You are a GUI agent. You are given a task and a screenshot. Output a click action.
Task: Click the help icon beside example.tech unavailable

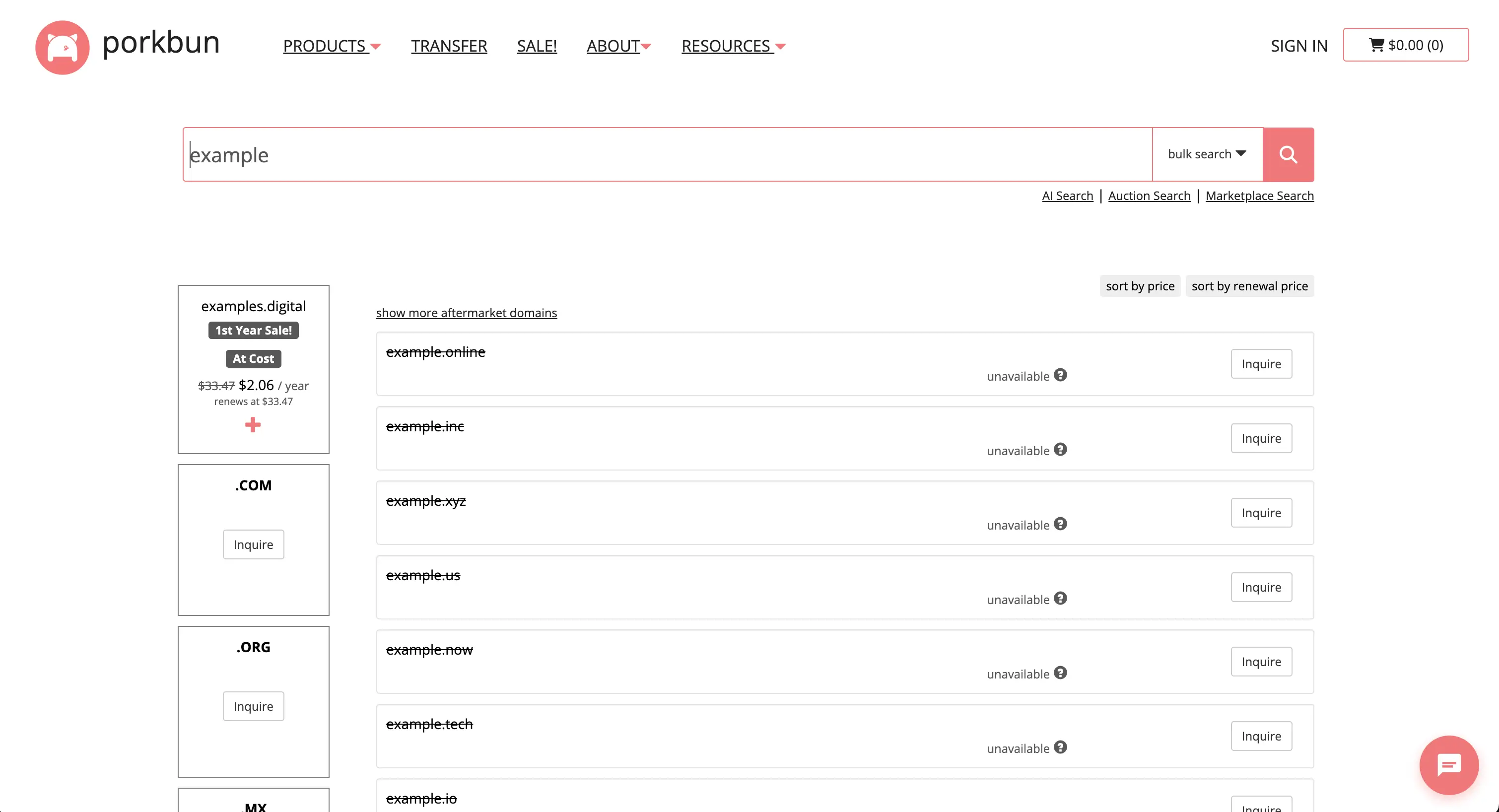click(x=1060, y=747)
